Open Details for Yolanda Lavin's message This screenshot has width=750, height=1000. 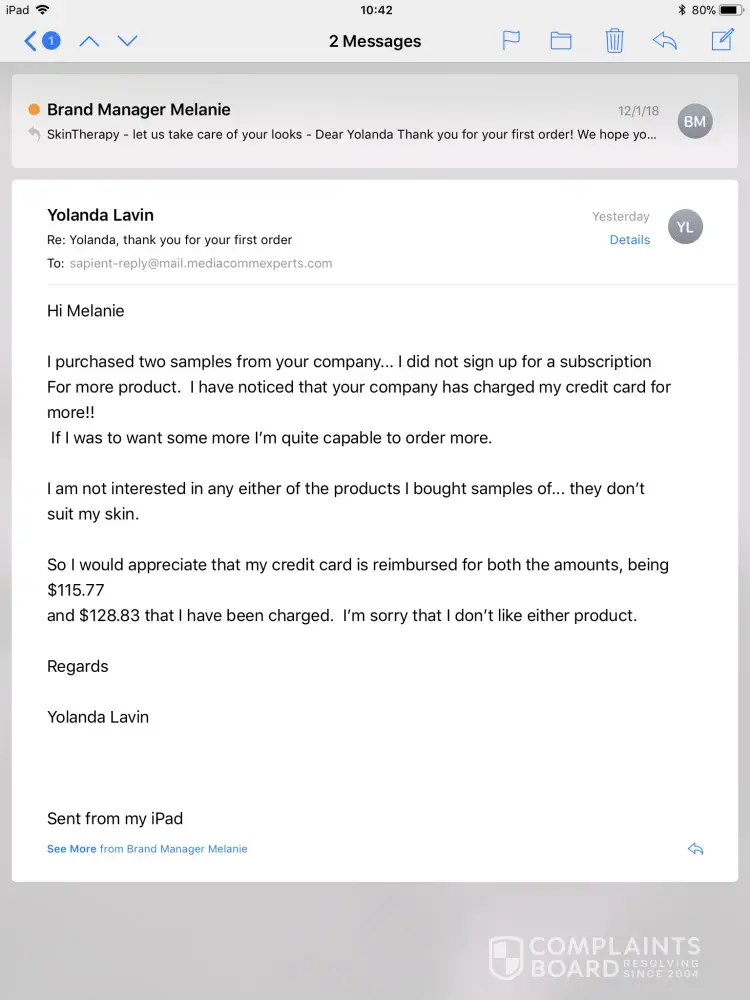click(x=630, y=240)
